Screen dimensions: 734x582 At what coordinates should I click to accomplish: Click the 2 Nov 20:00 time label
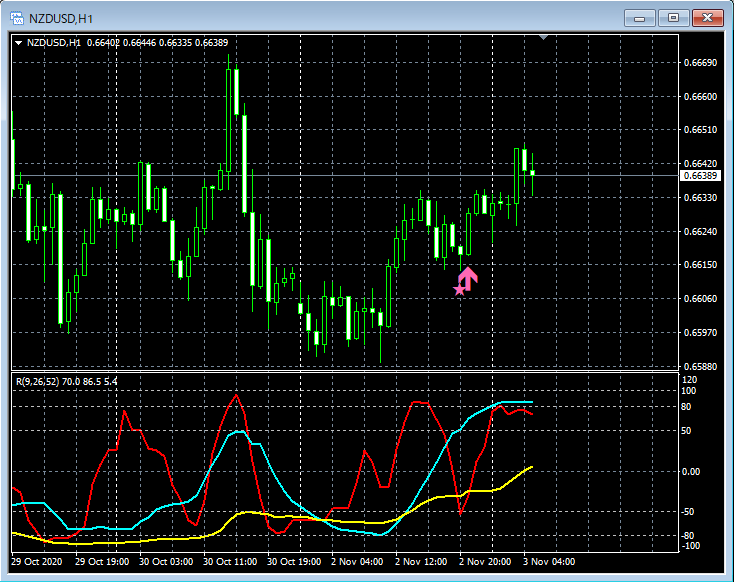(485, 561)
